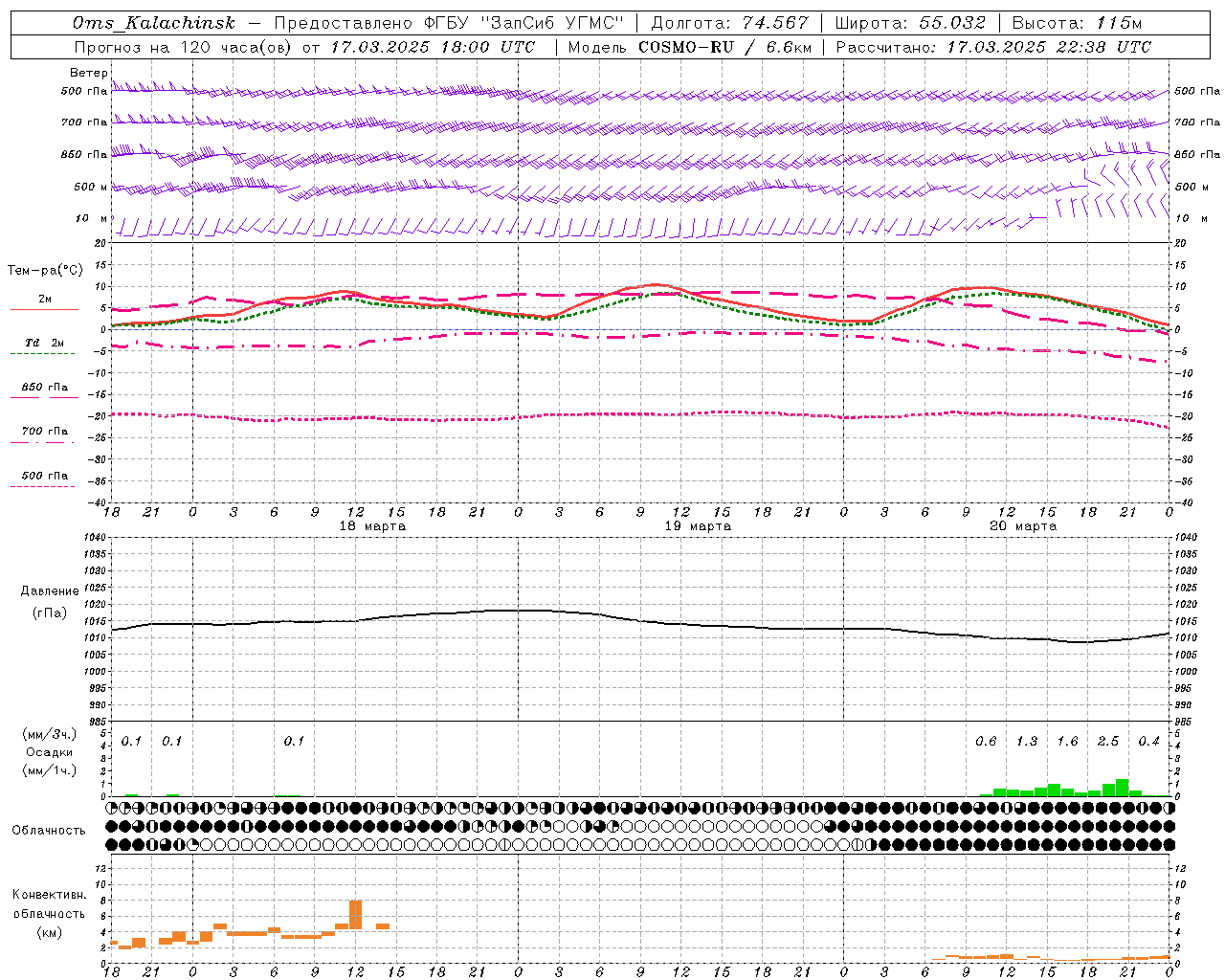Click the tallest orange convective cloud bar

pos(356,914)
